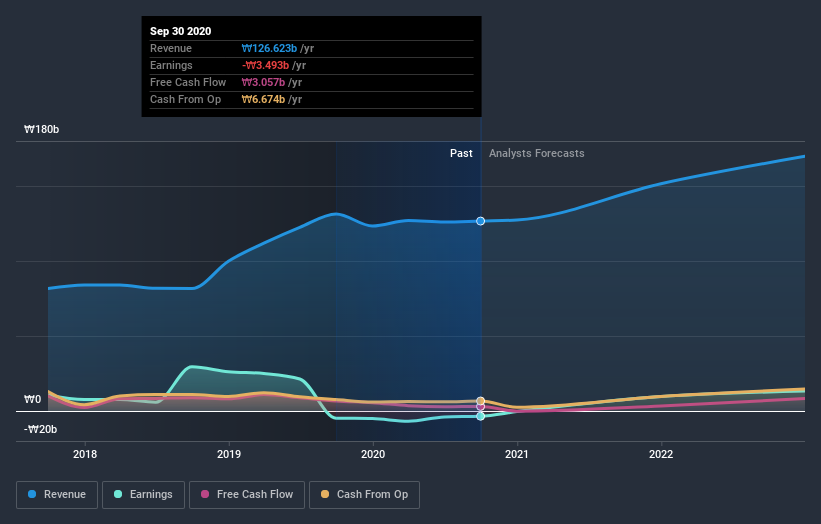Click the Free Cash Flow label in tooltip

(188, 82)
